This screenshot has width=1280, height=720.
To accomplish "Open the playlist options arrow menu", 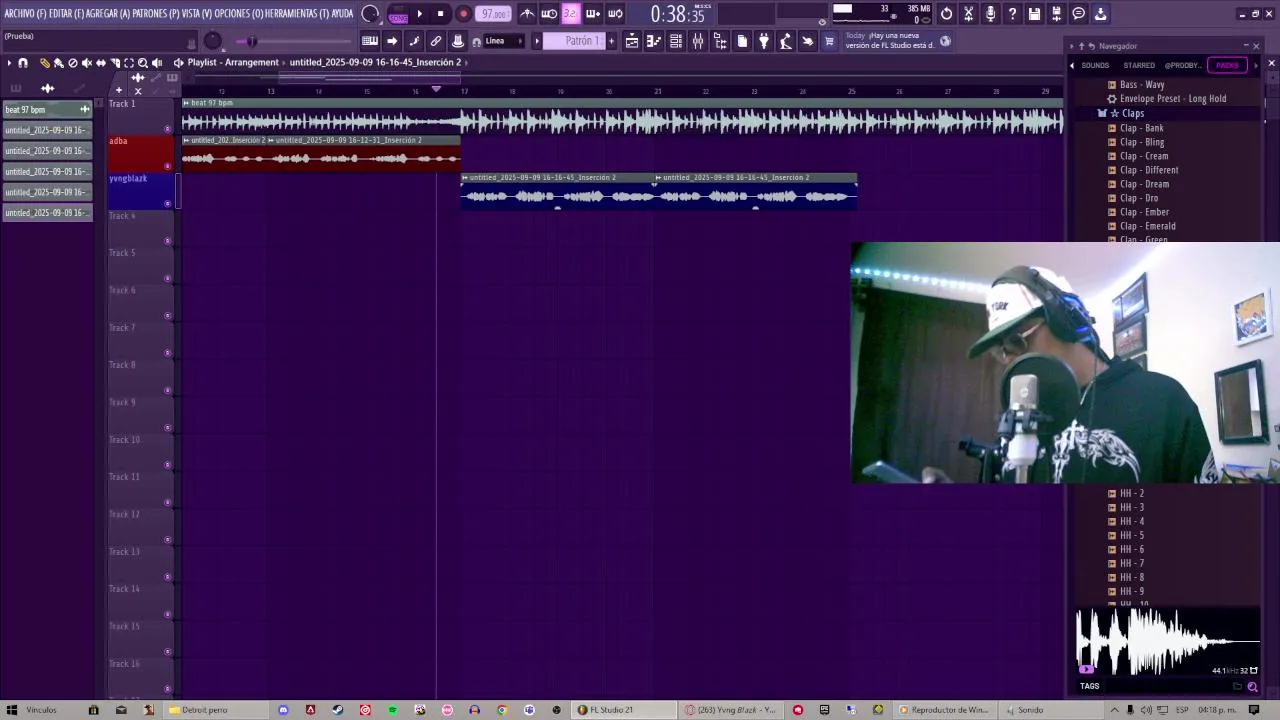I will pyautogui.click(x=9, y=63).
